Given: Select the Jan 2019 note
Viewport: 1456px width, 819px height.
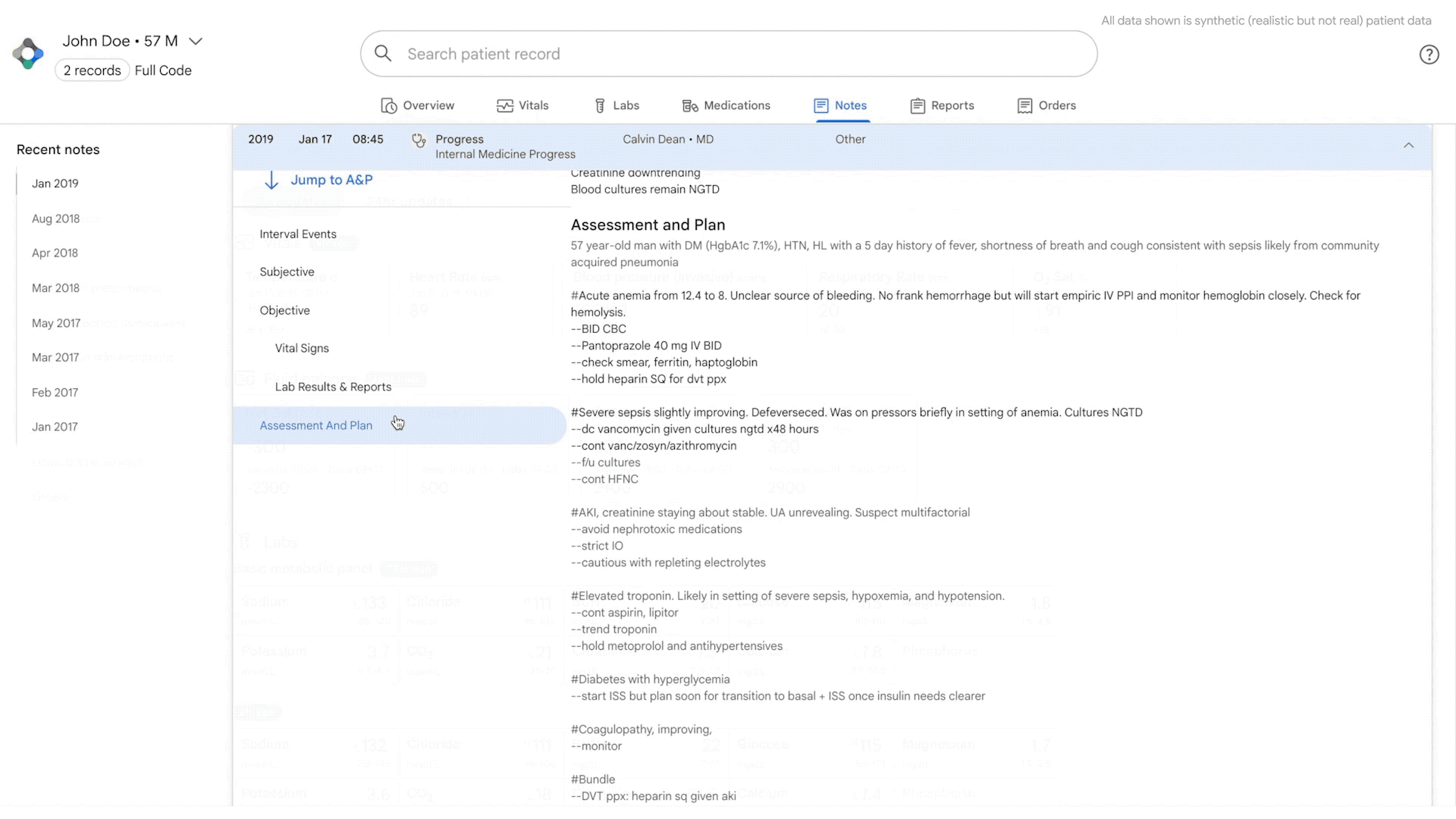Looking at the screenshot, I should (55, 183).
